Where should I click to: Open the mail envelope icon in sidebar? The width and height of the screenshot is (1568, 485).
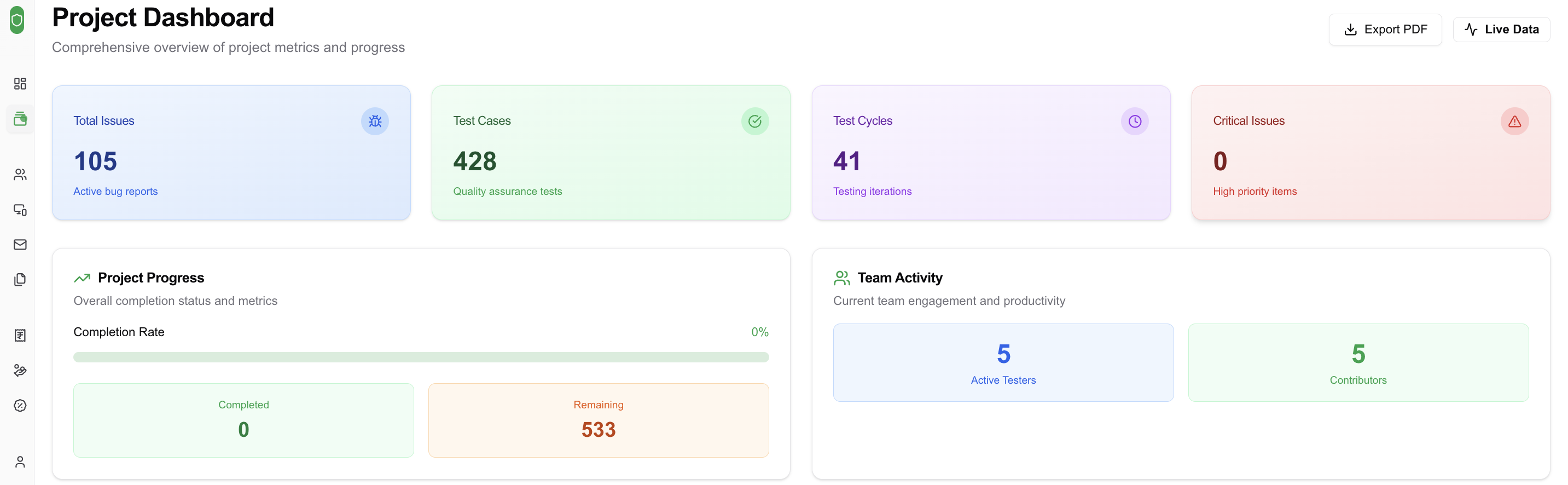20,245
